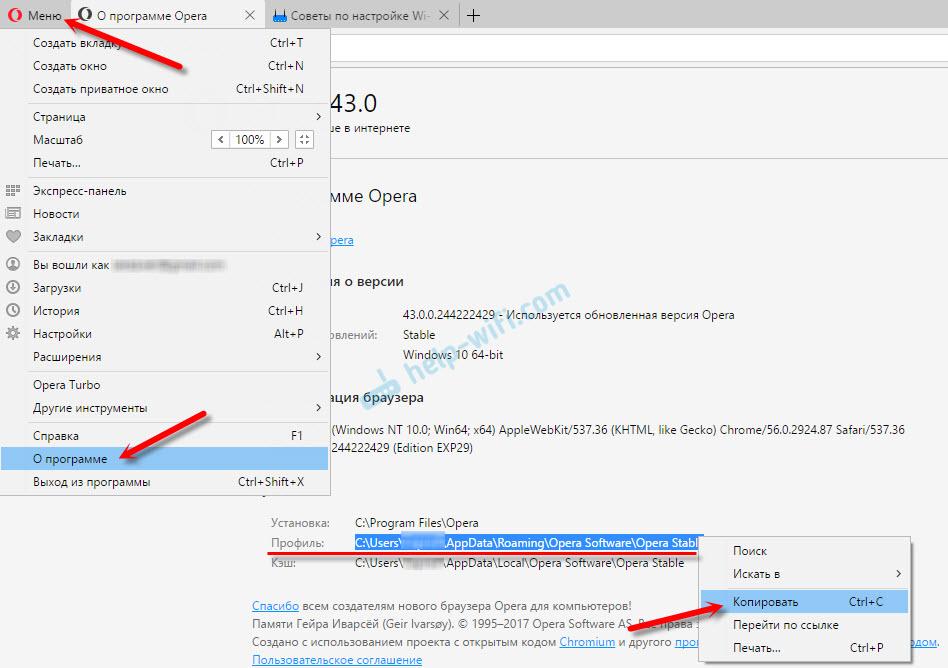Open Пользовательское соглашение link

[x=337, y=660]
